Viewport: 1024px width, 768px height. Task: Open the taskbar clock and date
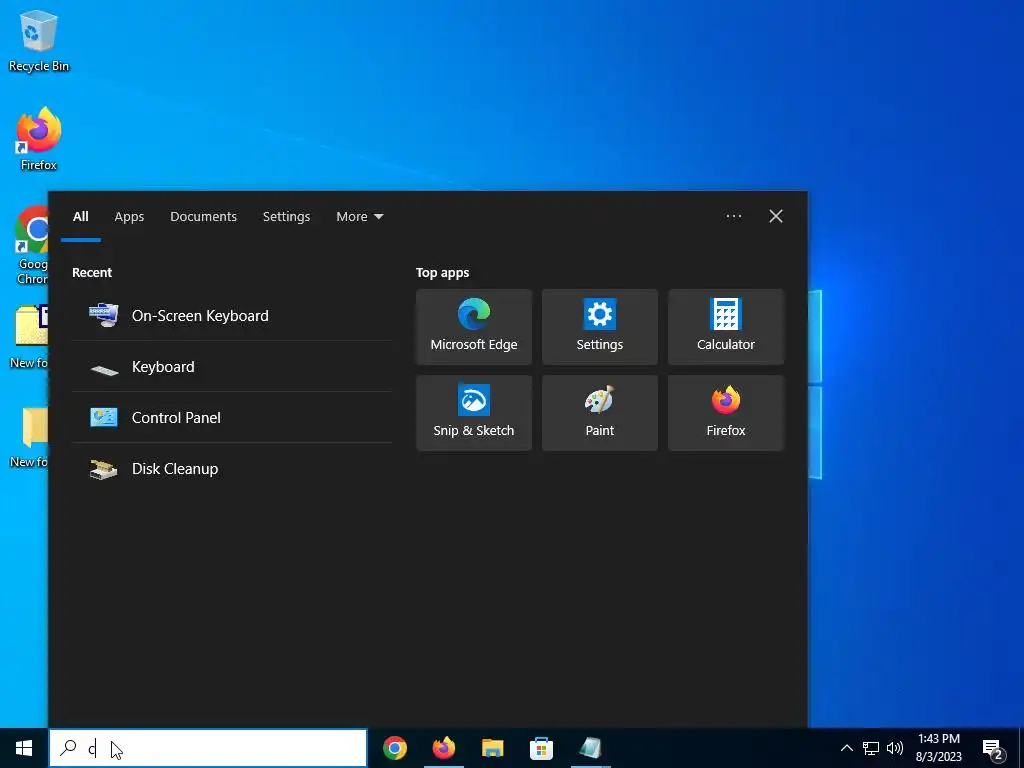(x=938, y=748)
